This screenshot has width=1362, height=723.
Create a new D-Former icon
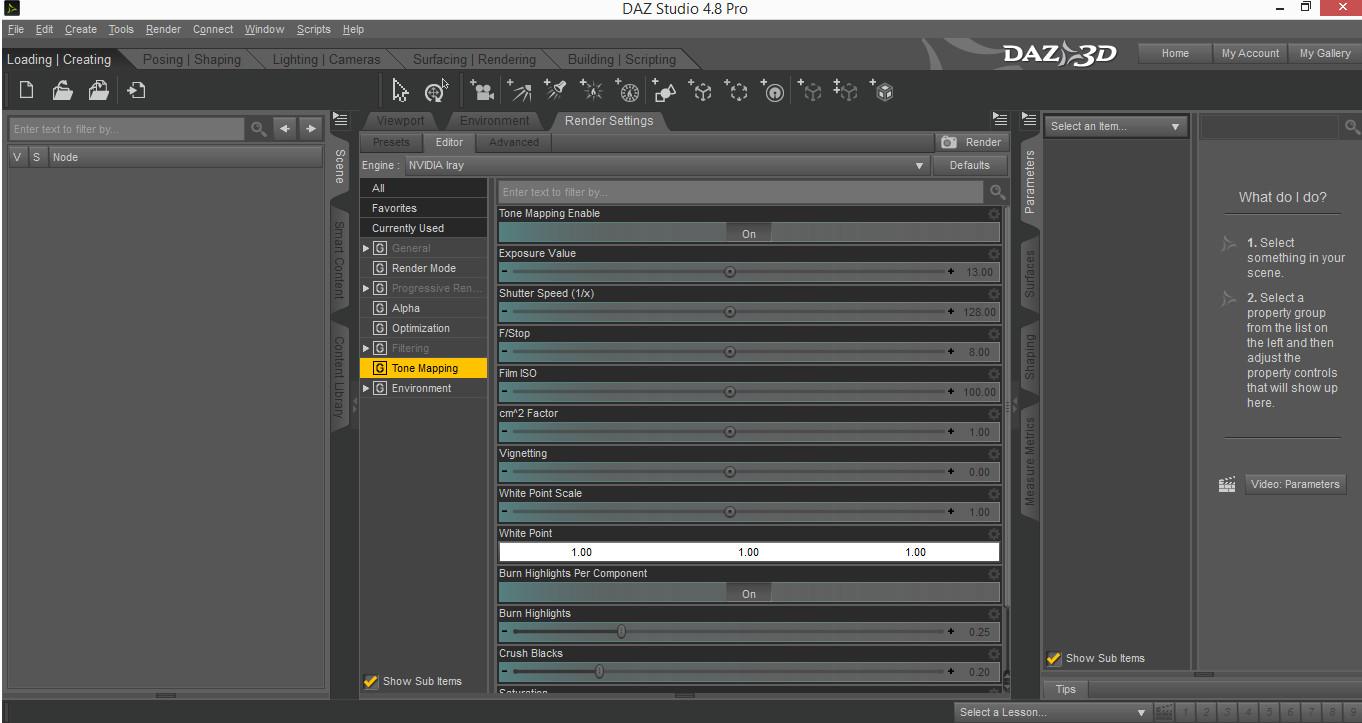click(x=773, y=92)
